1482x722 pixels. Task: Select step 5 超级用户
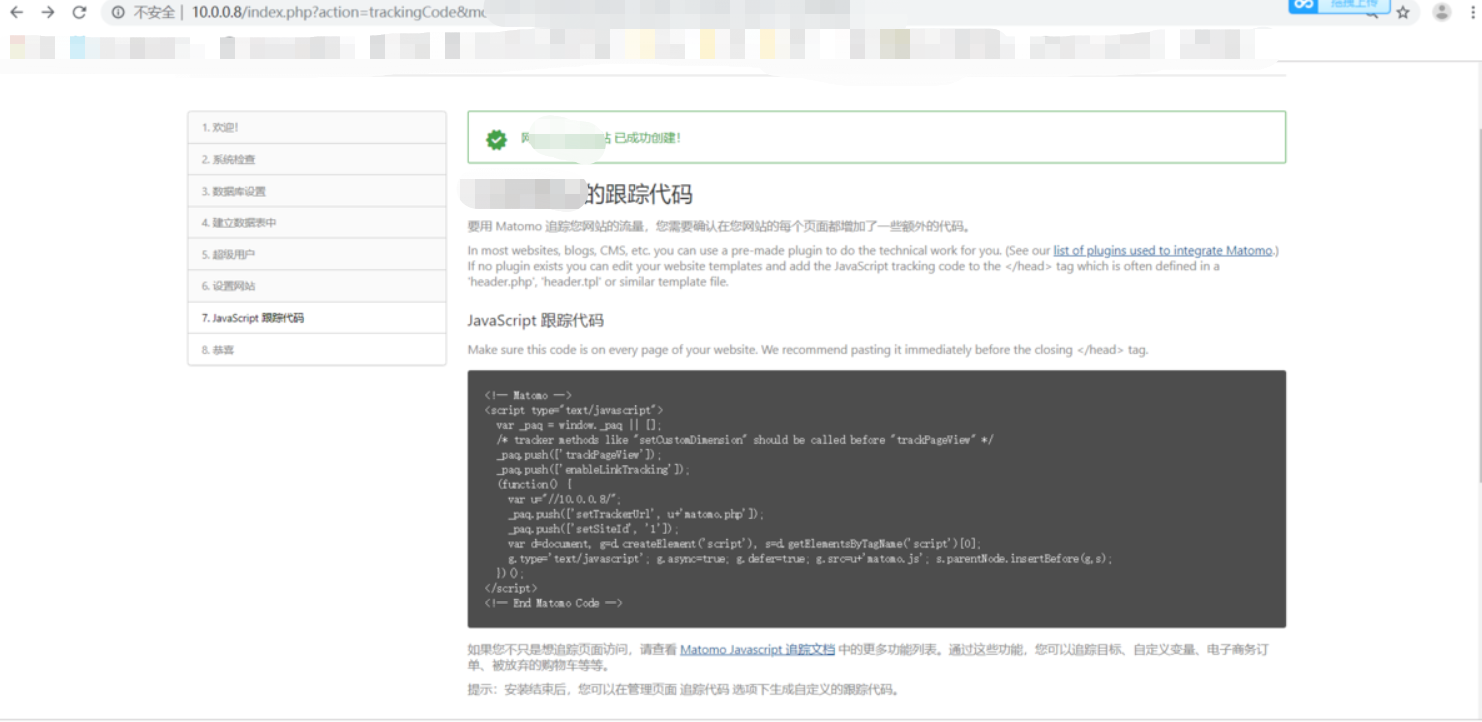pyautogui.click(x=316, y=254)
